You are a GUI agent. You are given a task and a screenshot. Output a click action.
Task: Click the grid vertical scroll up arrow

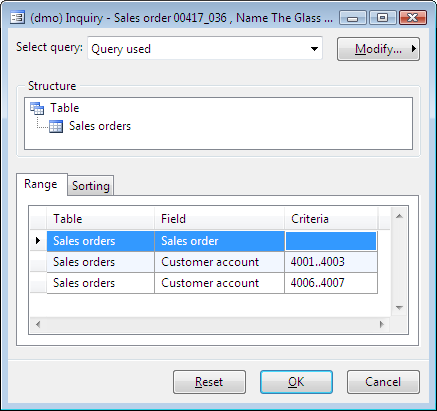tap(399, 217)
